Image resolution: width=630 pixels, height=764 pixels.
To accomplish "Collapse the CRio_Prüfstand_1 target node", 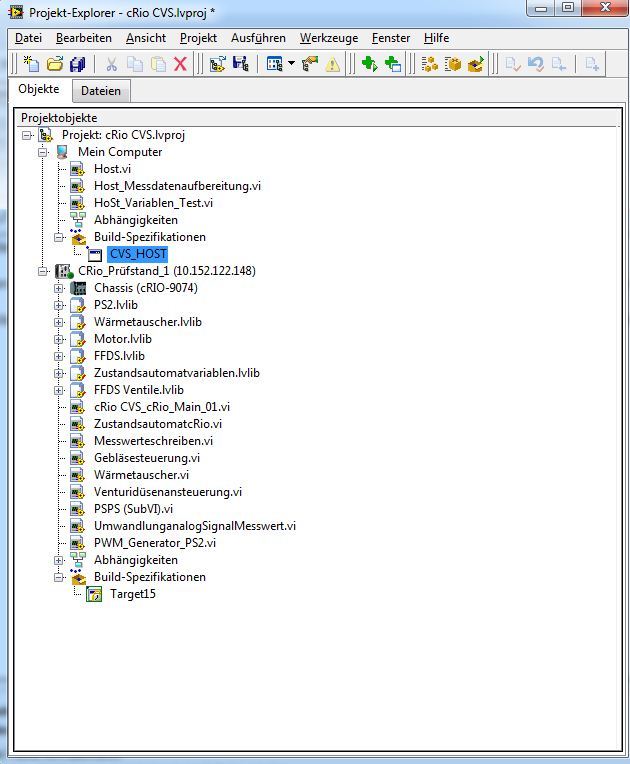I will 43,271.
